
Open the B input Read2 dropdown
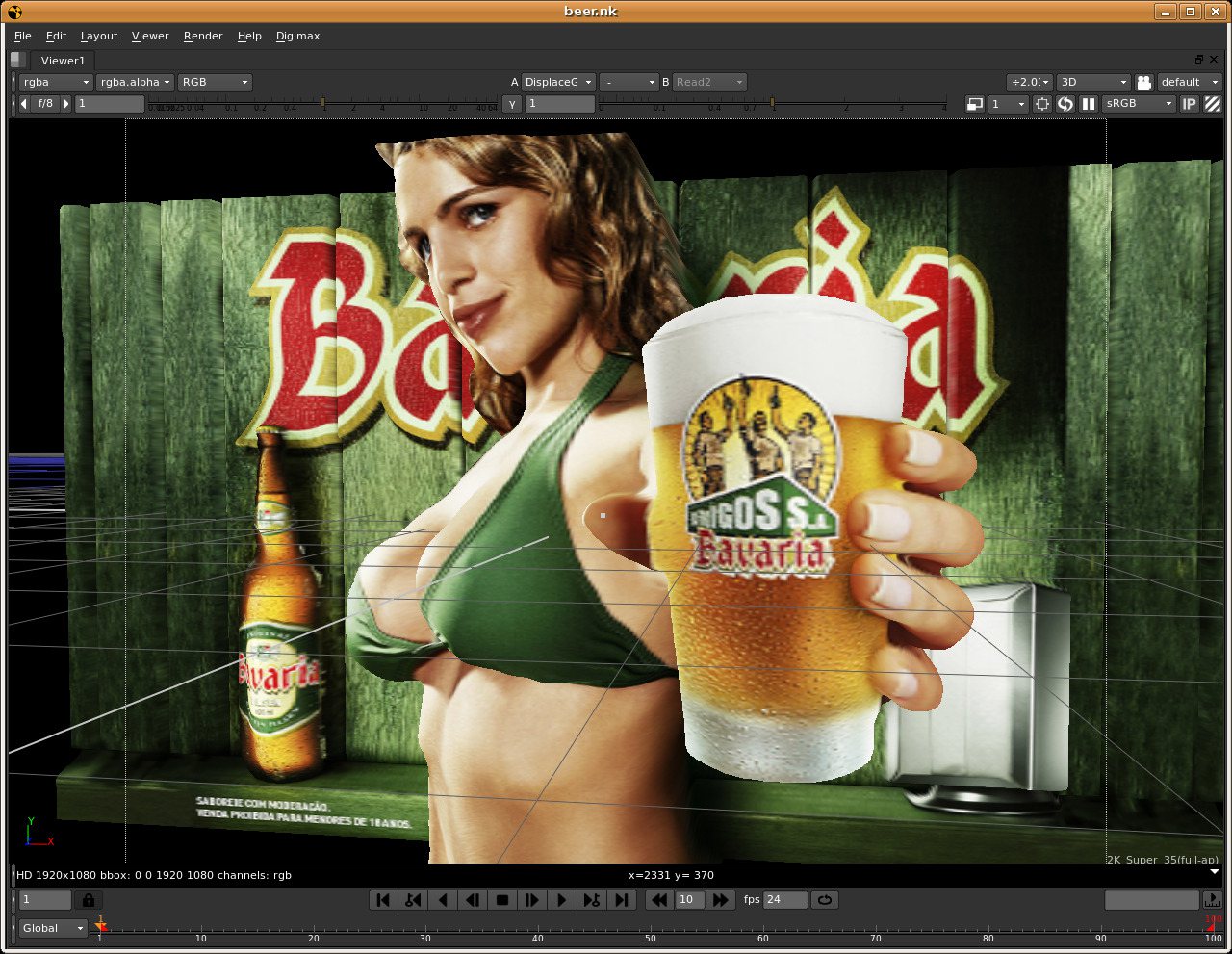tap(710, 82)
